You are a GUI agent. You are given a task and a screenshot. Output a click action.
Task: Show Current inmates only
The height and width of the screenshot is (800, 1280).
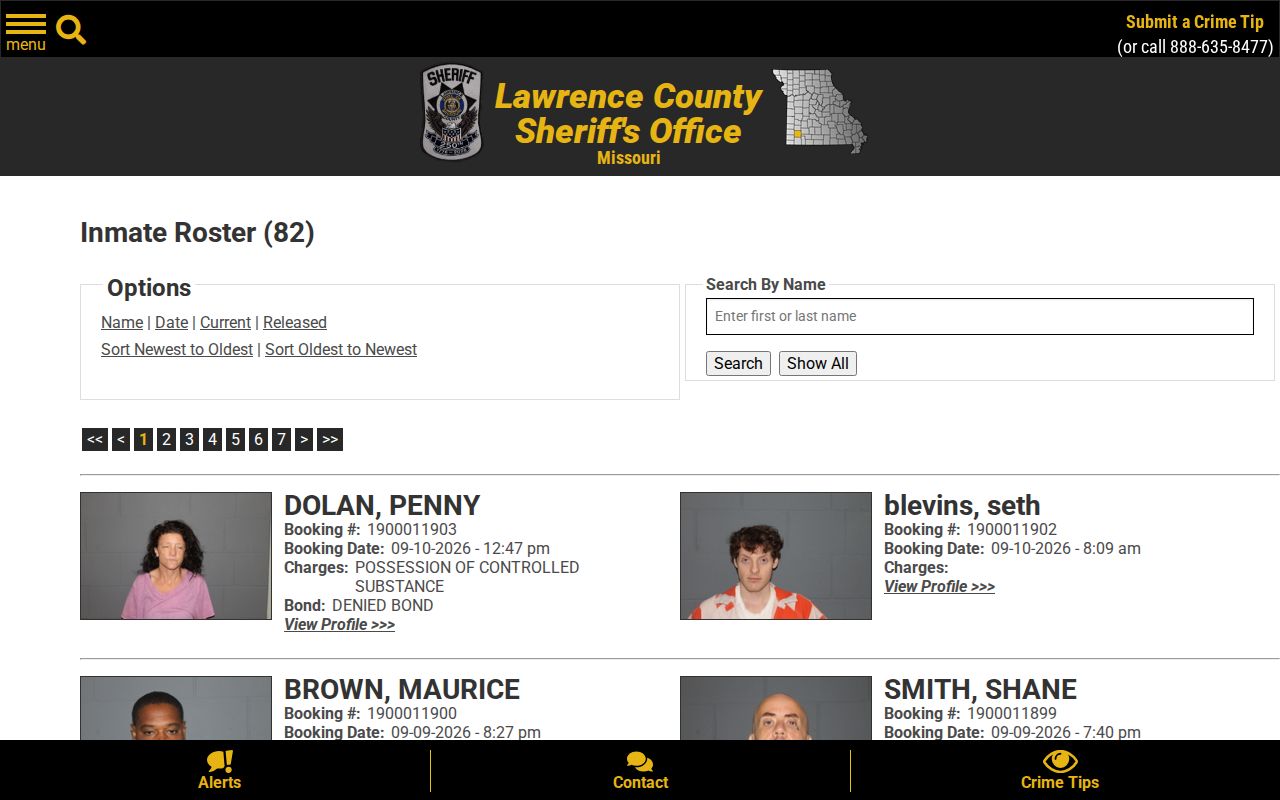[225, 322]
